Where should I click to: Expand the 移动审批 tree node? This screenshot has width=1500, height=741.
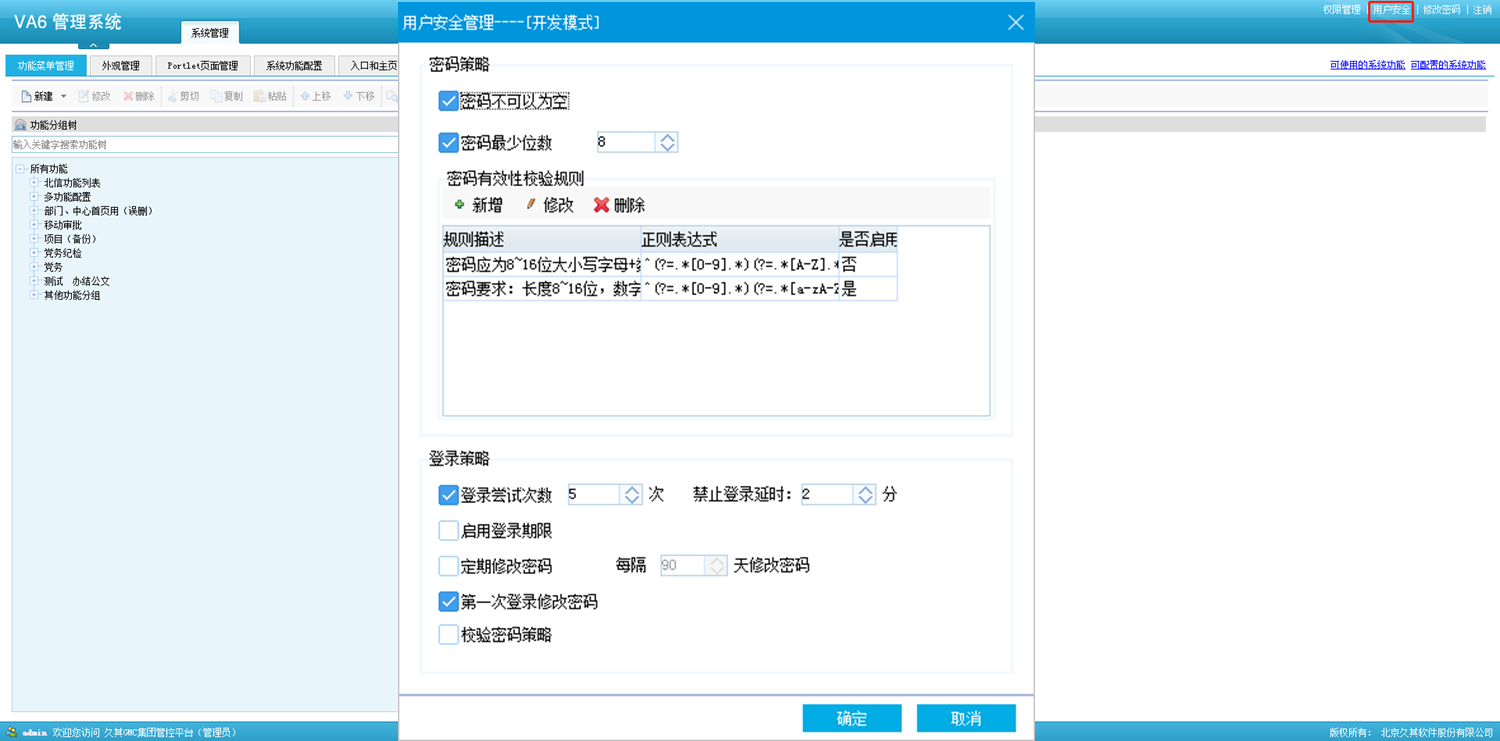34,225
